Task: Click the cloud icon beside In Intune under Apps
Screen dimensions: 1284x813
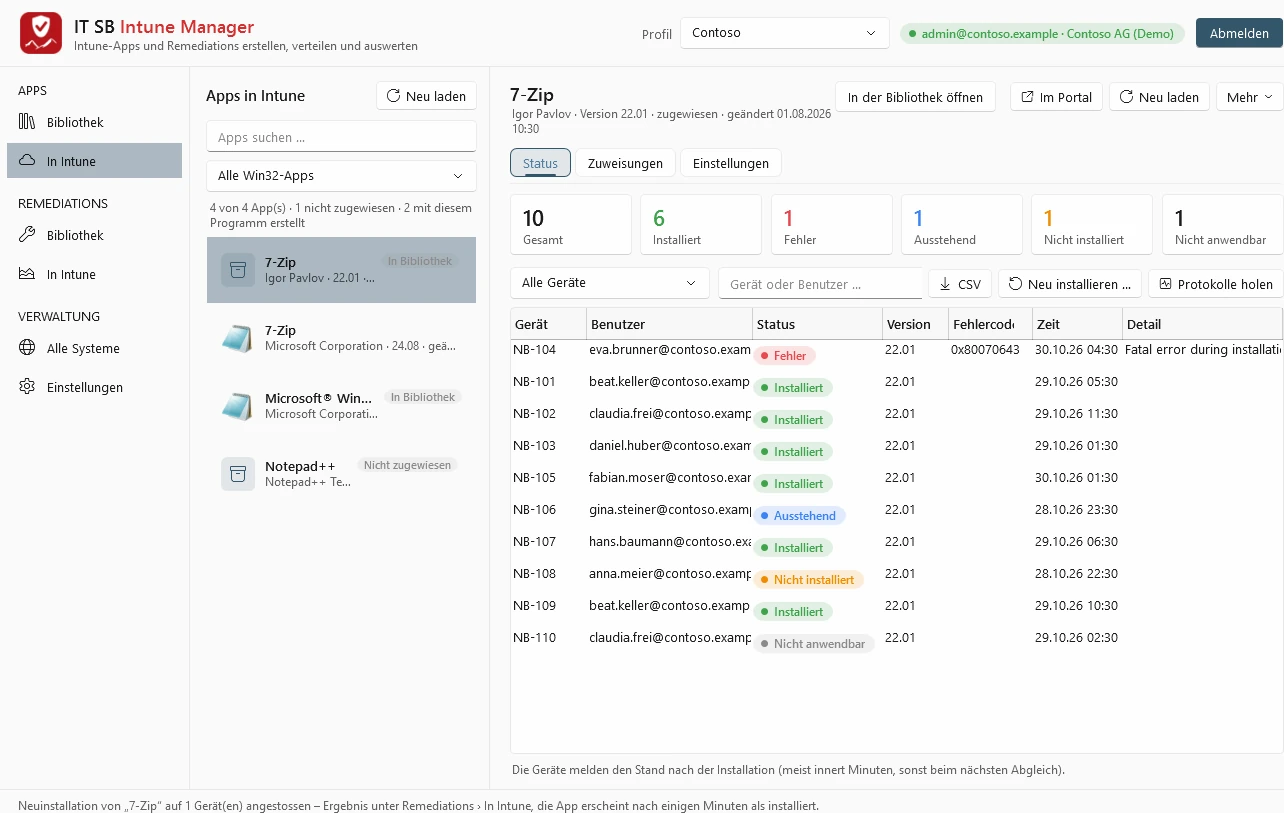Action: pos(27,161)
